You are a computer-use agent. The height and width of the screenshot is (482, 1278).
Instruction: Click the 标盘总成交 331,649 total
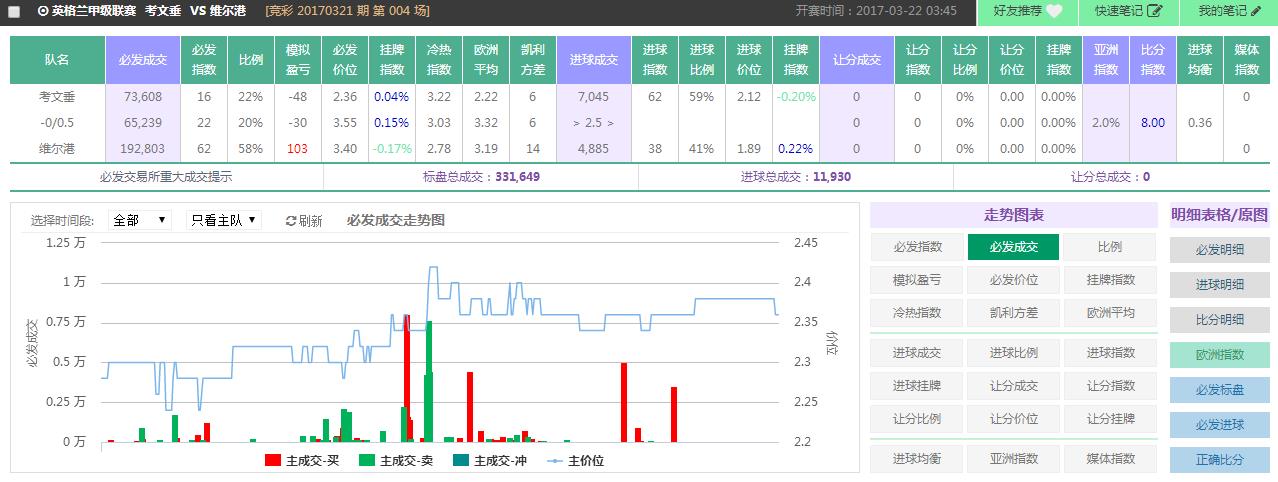click(481, 176)
